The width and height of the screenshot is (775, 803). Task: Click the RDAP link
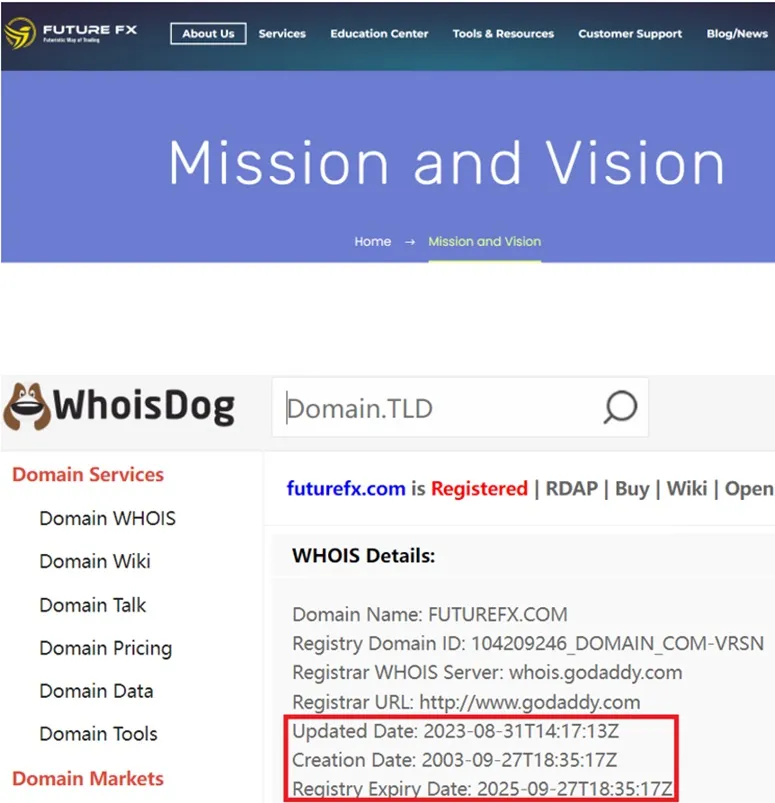[x=572, y=489]
